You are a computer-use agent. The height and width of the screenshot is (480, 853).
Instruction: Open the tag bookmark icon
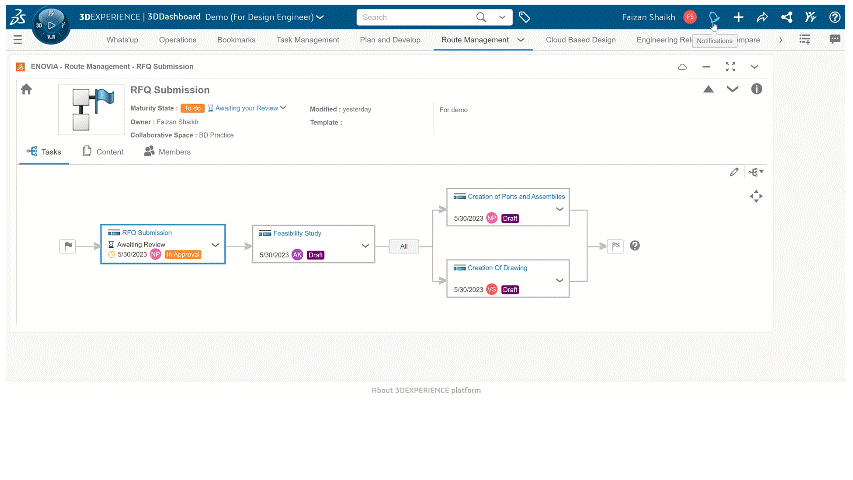[x=524, y=17]
